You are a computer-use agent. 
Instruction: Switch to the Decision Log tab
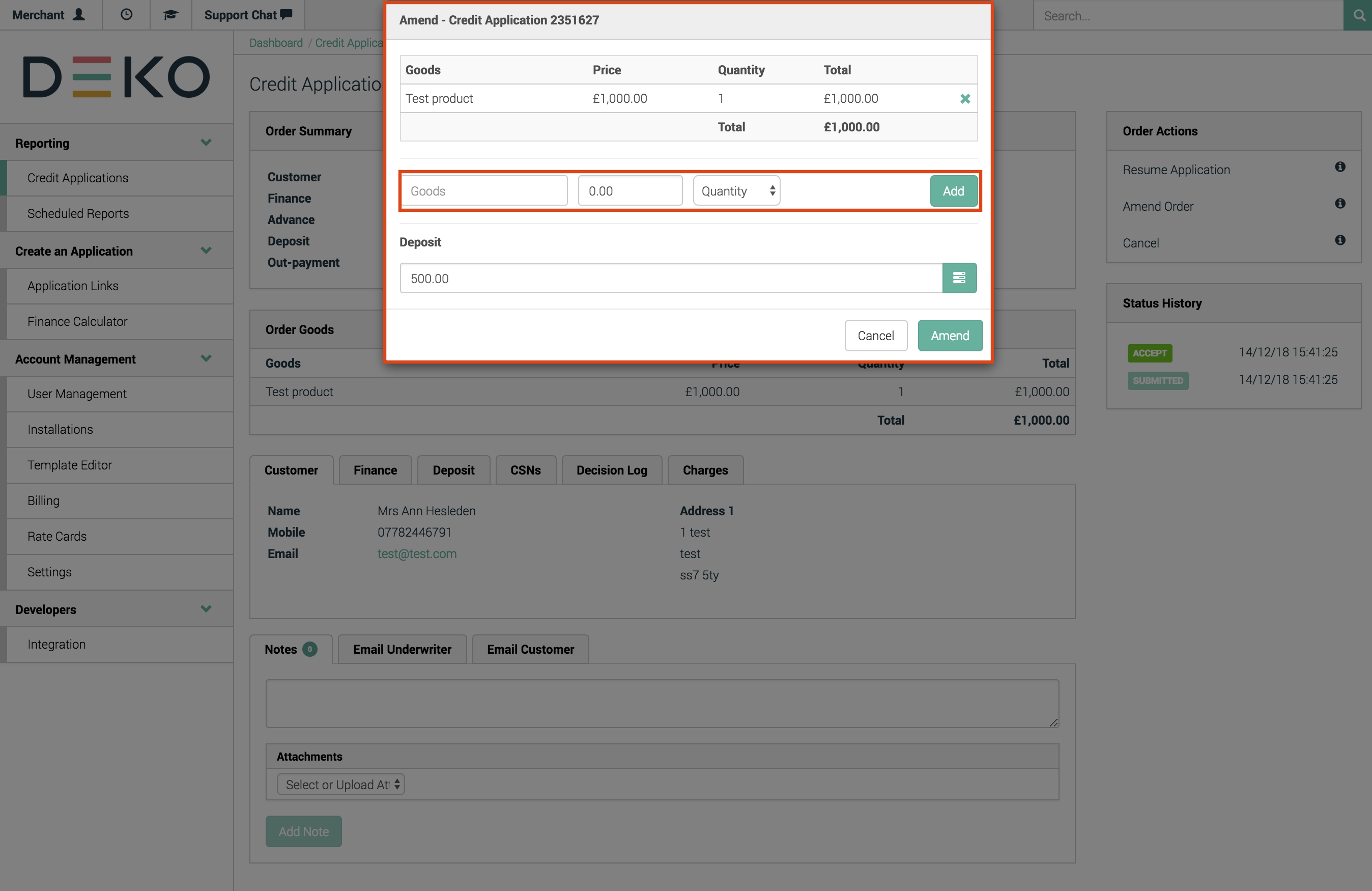[x=612, y=470]
